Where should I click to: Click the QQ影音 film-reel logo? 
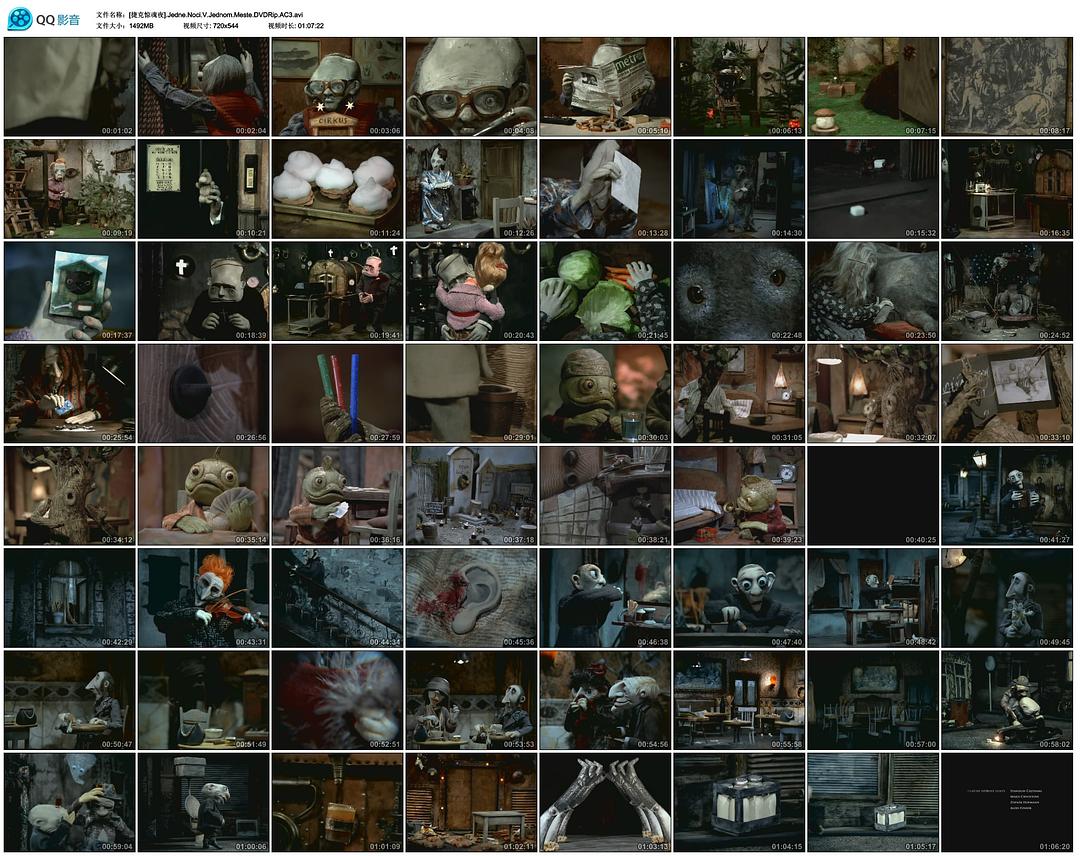[x=20, y=19]
